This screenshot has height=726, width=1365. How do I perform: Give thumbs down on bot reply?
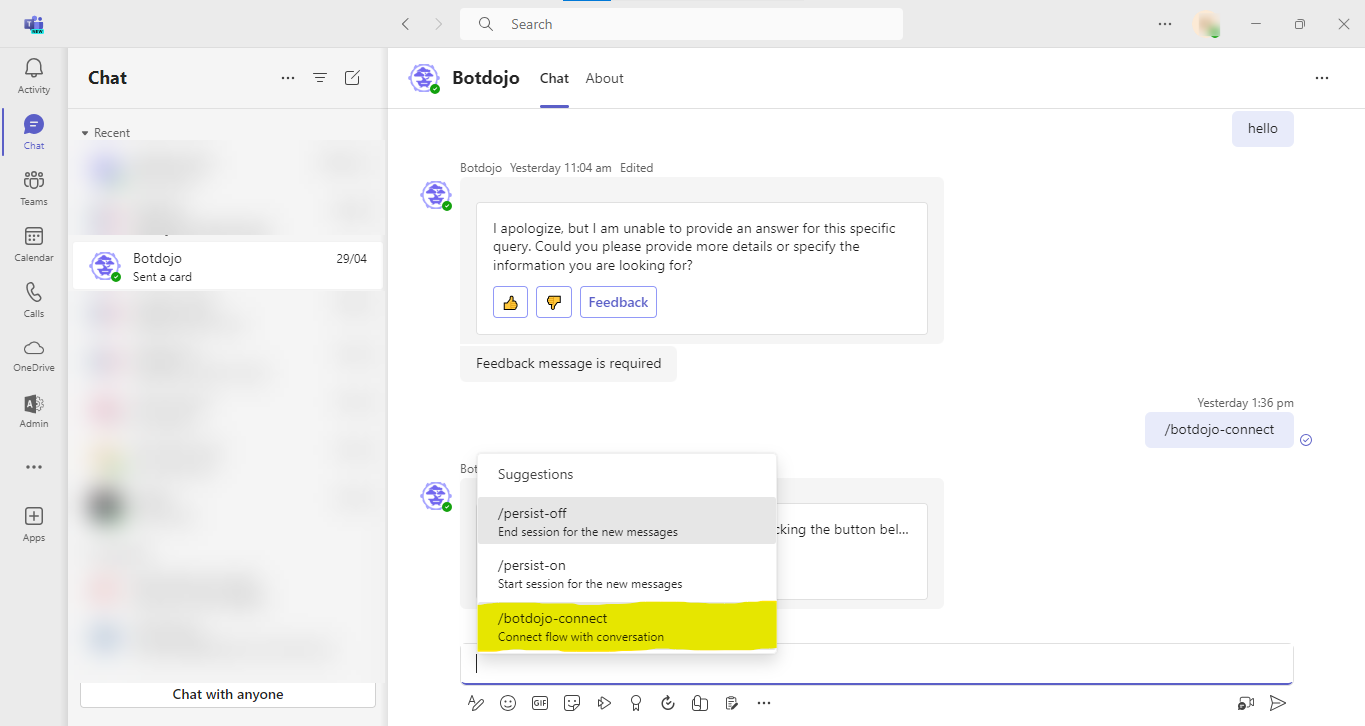(x=554, y=302)
